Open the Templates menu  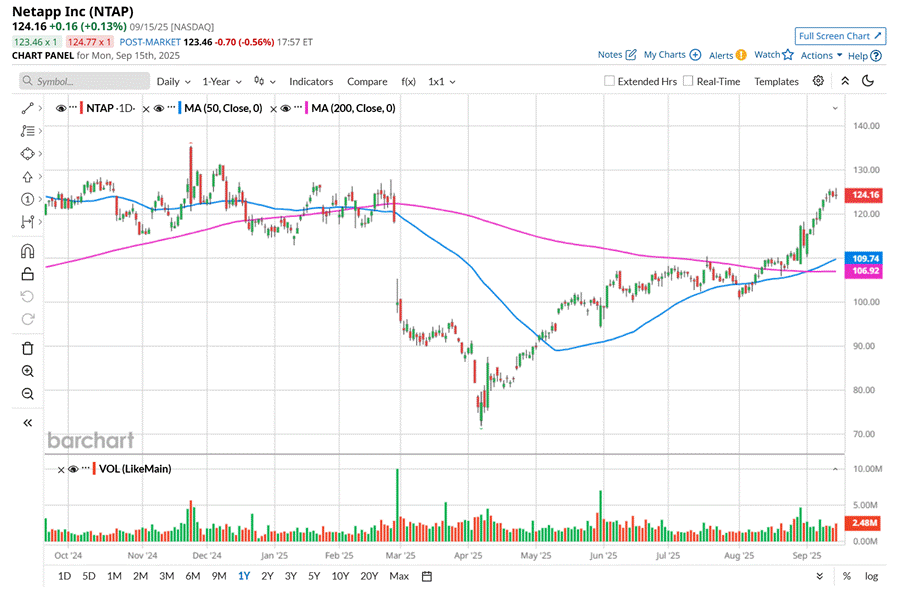pos(776,82)
